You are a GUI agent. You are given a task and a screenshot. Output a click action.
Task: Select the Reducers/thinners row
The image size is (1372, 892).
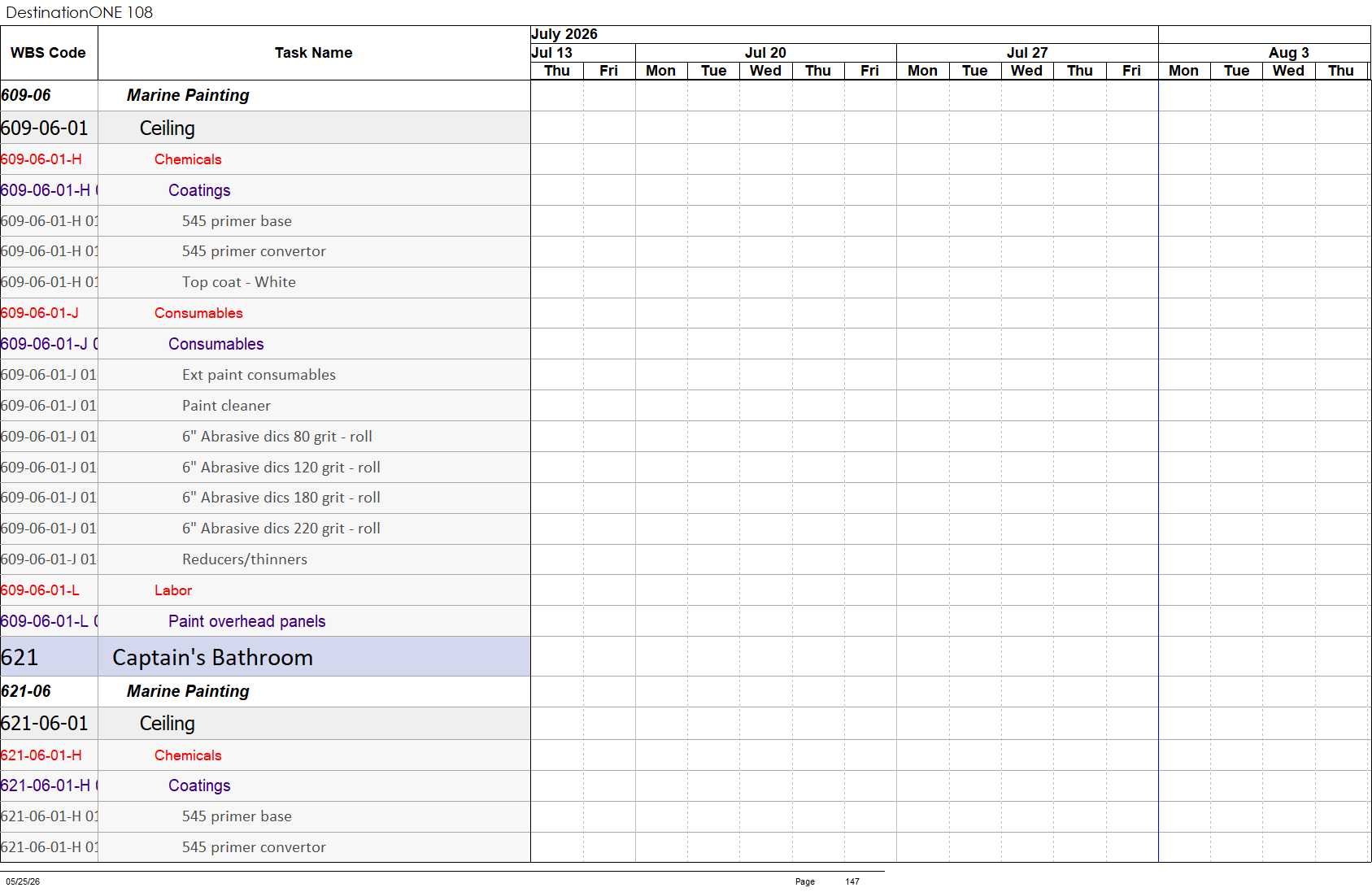(265, 559)
